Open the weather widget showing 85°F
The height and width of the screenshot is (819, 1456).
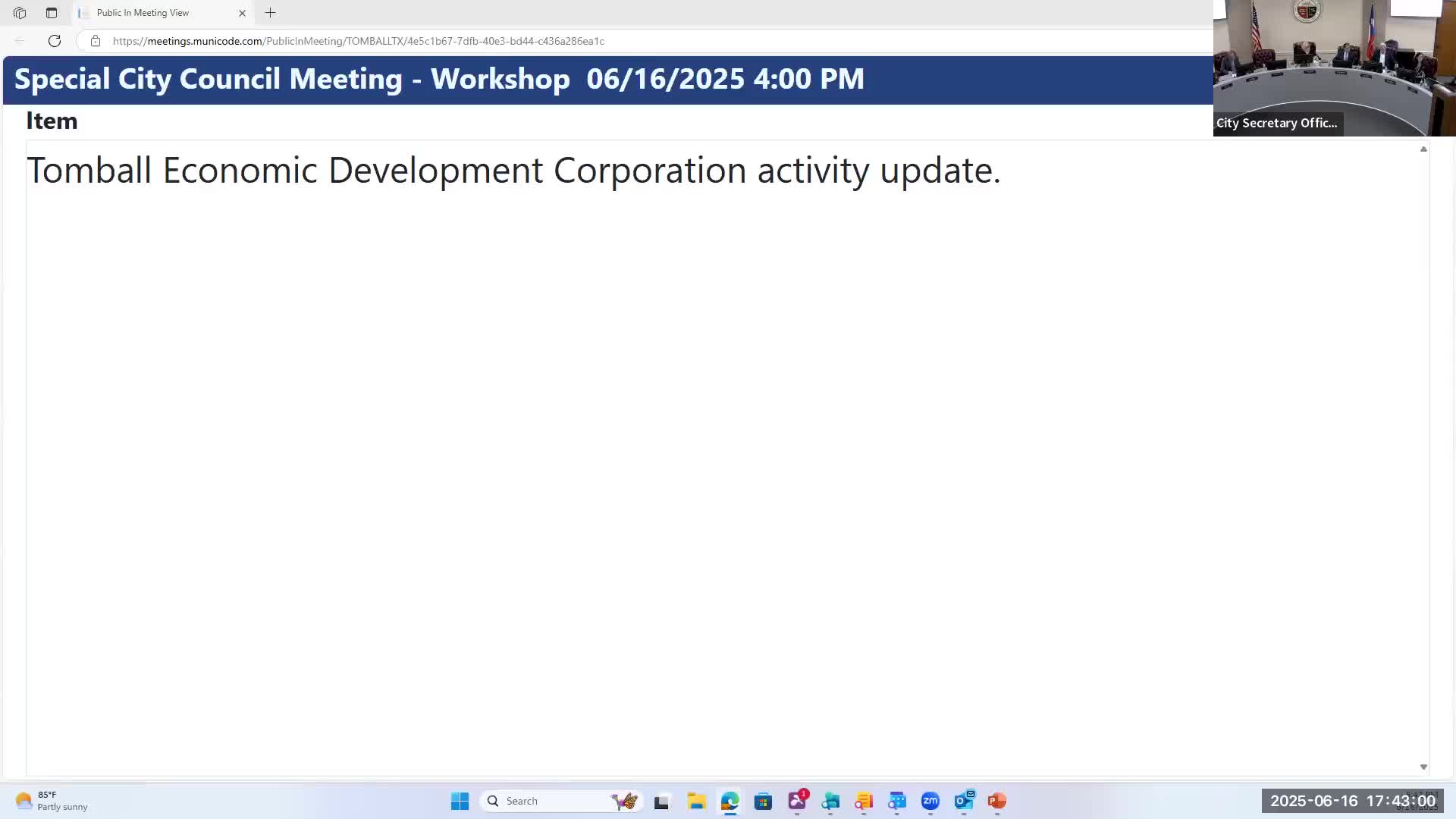click(x=52, y=801)
